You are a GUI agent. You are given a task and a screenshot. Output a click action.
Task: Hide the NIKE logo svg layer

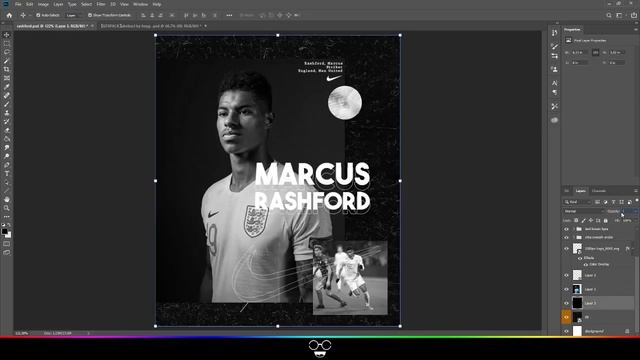[566, 248]
